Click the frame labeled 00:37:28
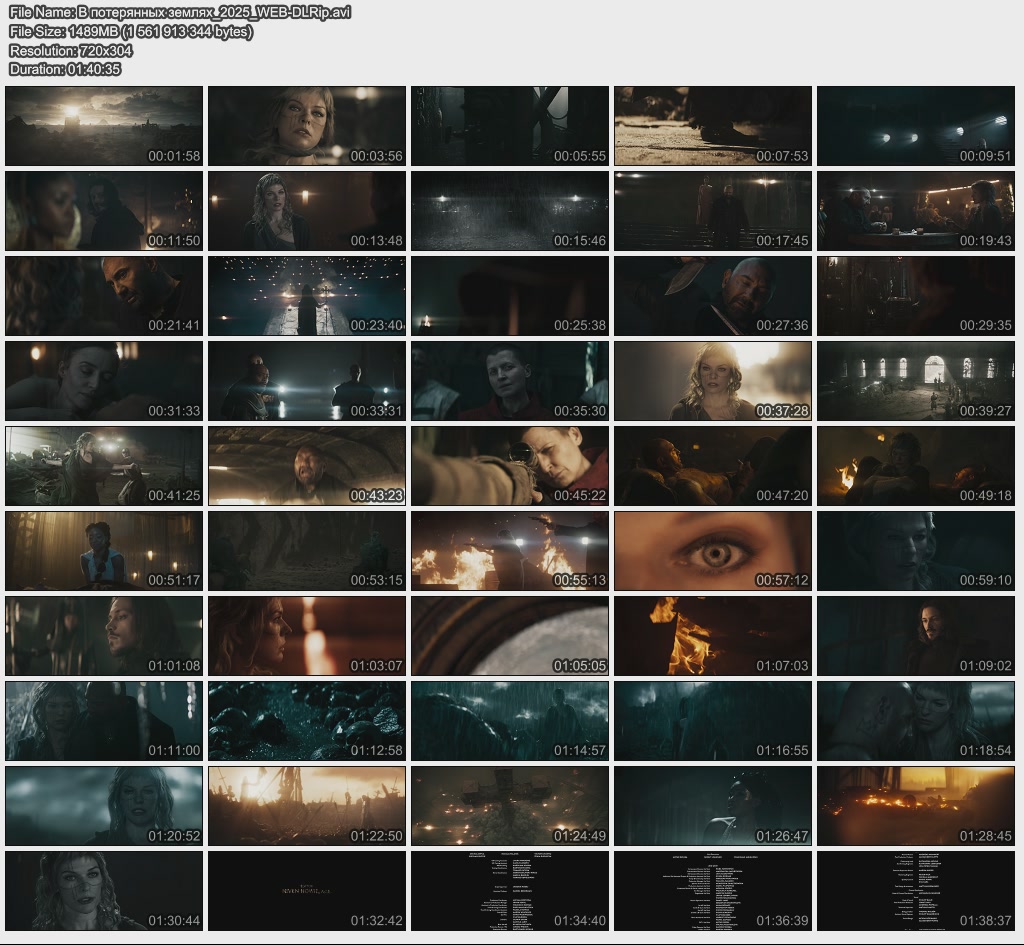The height and width of the screenshot is (945, 1024). [713, 381]
